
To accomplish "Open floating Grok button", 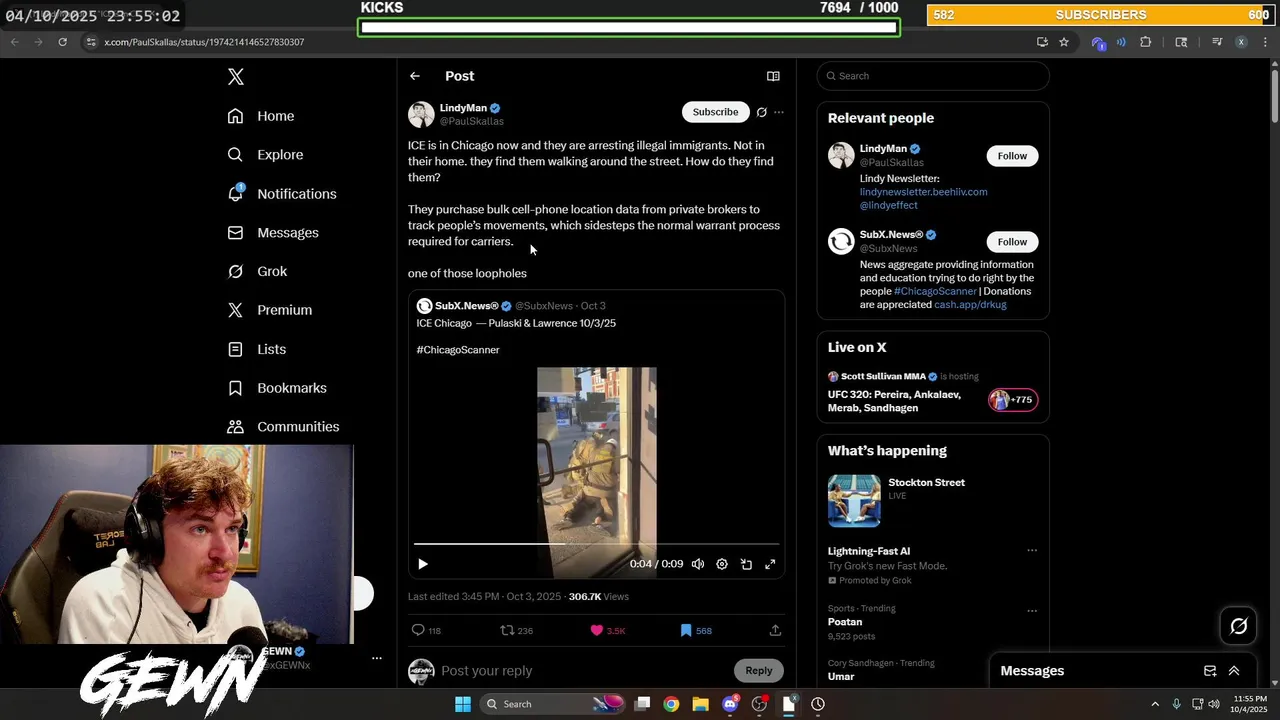I will coord(1239,626).
